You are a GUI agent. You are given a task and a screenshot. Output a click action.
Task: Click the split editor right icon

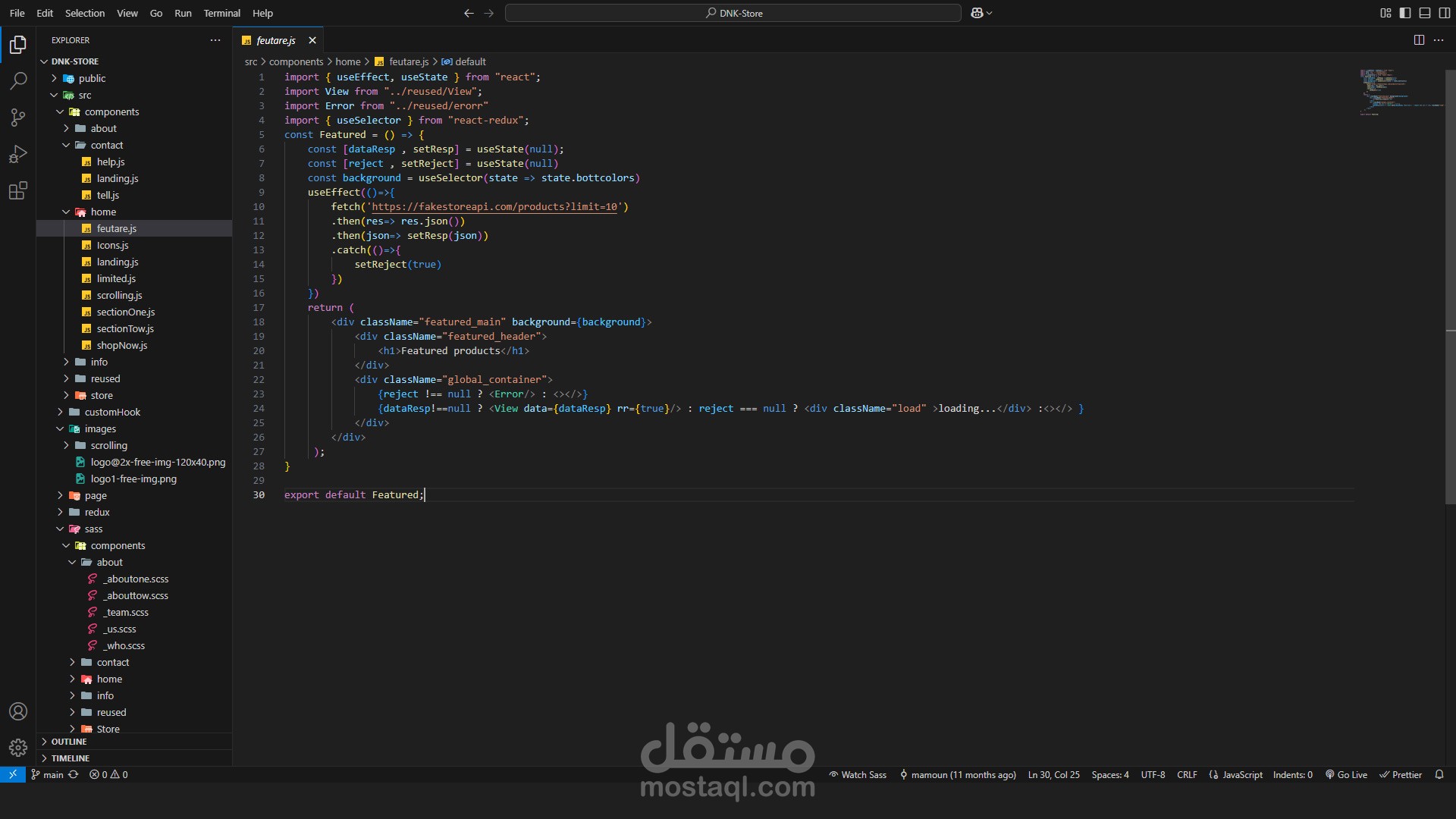point(1419,40)
